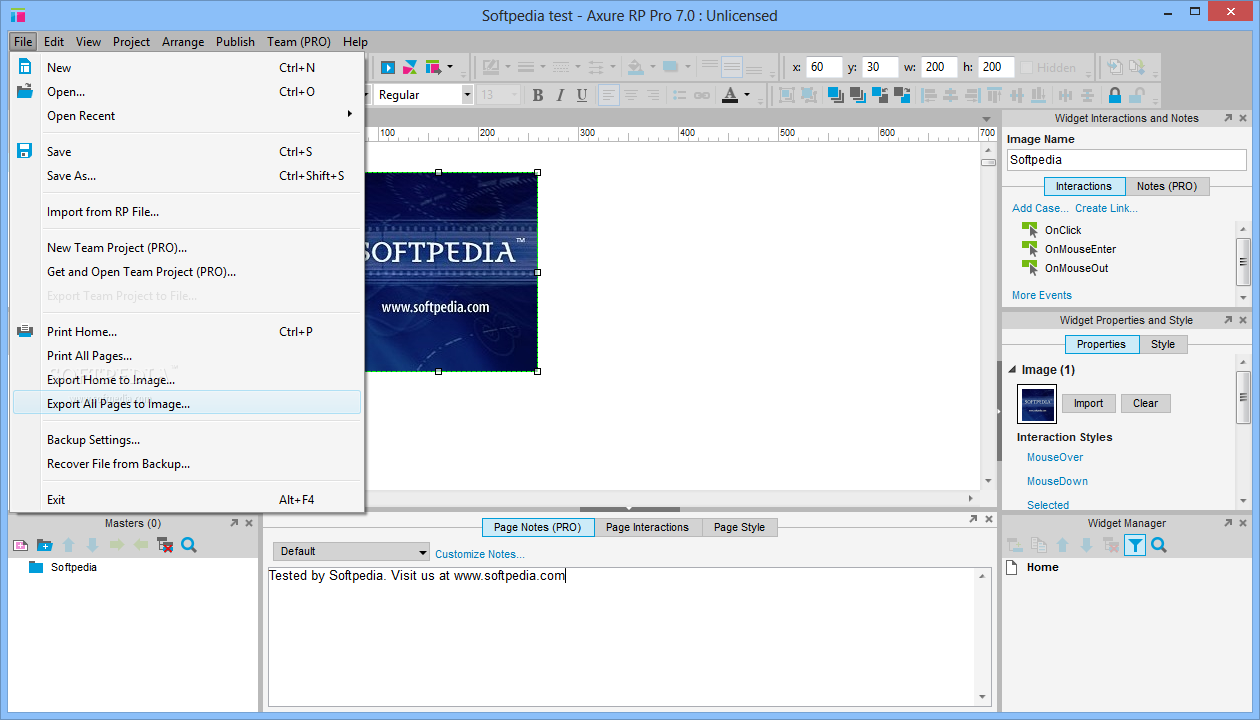Click More Events link
This screenshot has height=720, width=1260.
(x=1041, y=295)
